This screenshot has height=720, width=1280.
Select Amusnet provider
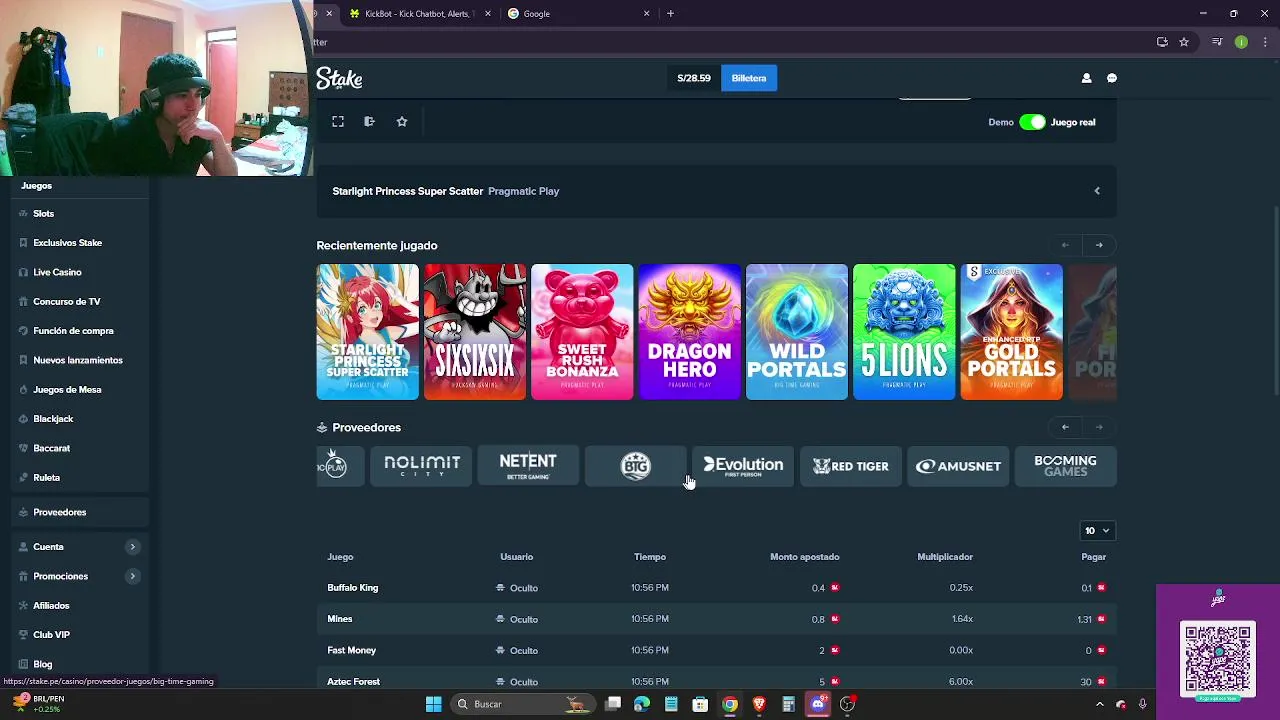[958, 466]
